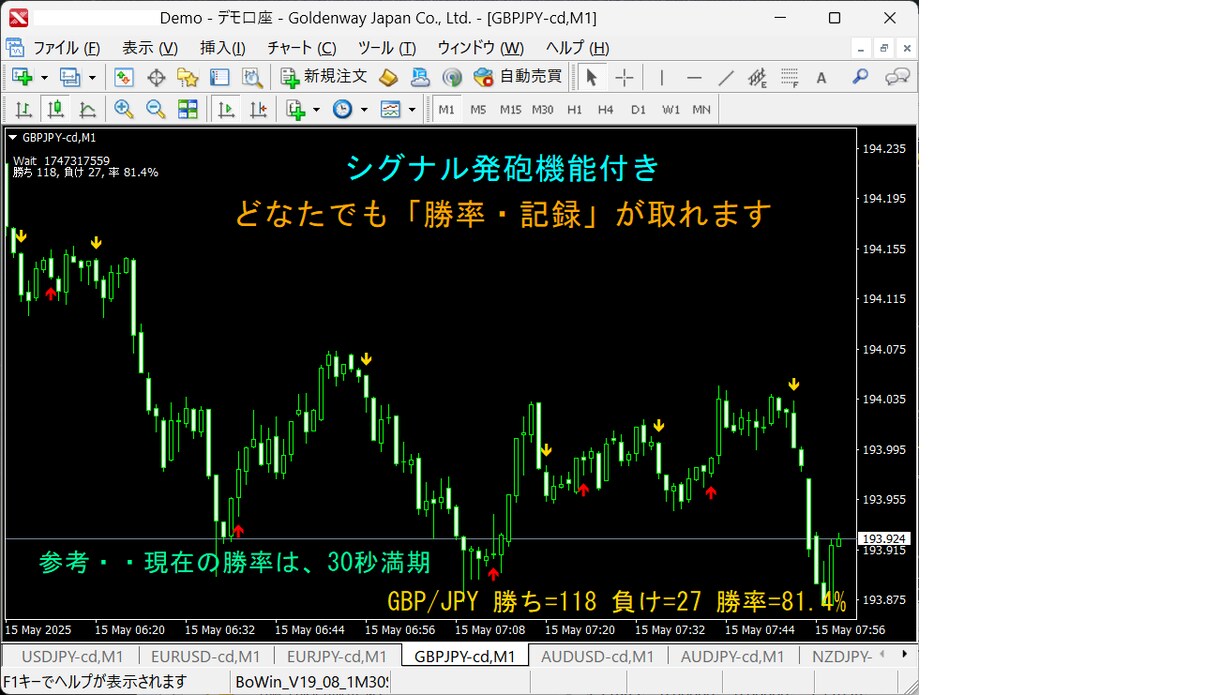Tile the chart windows
The width and height of the screenshot is (1220, 695).
(188, 109)
